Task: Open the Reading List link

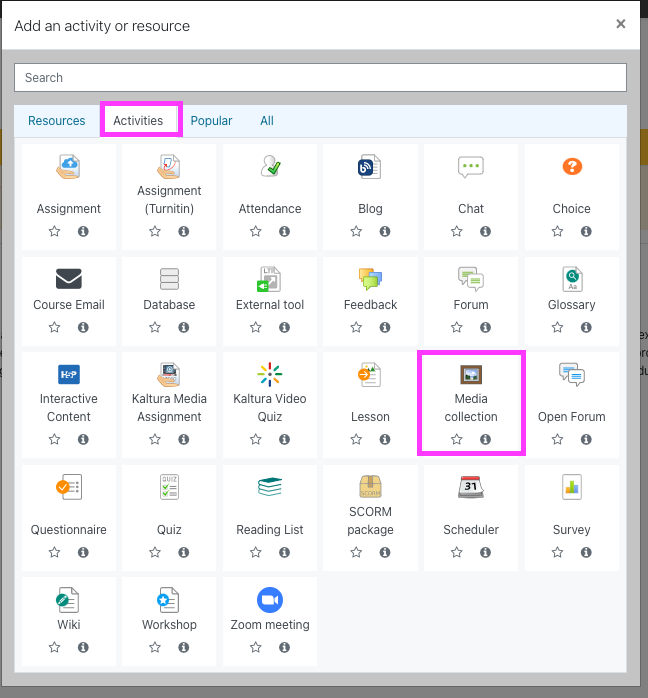Action: (270, 530)
